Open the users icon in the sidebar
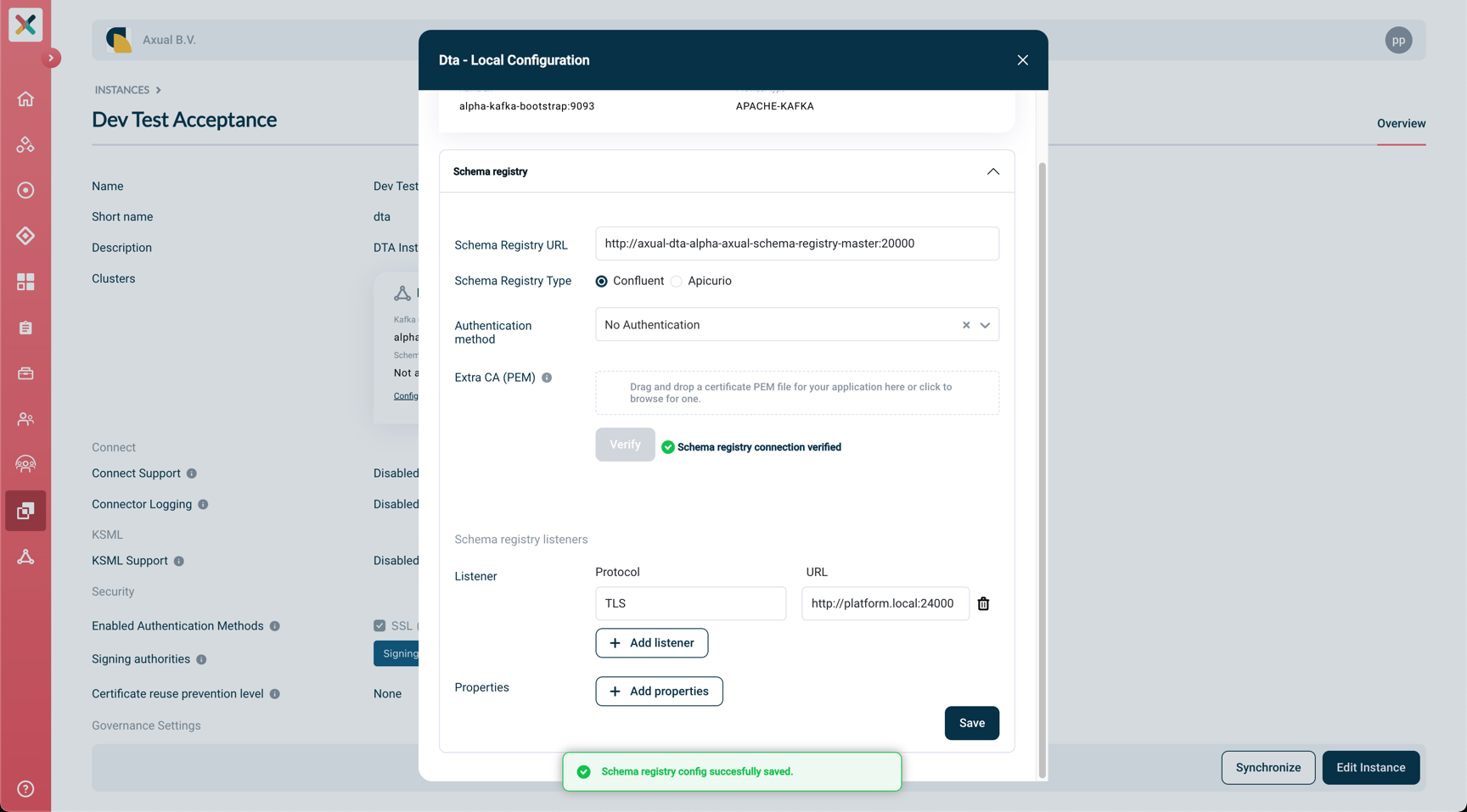 coord(25,419)
